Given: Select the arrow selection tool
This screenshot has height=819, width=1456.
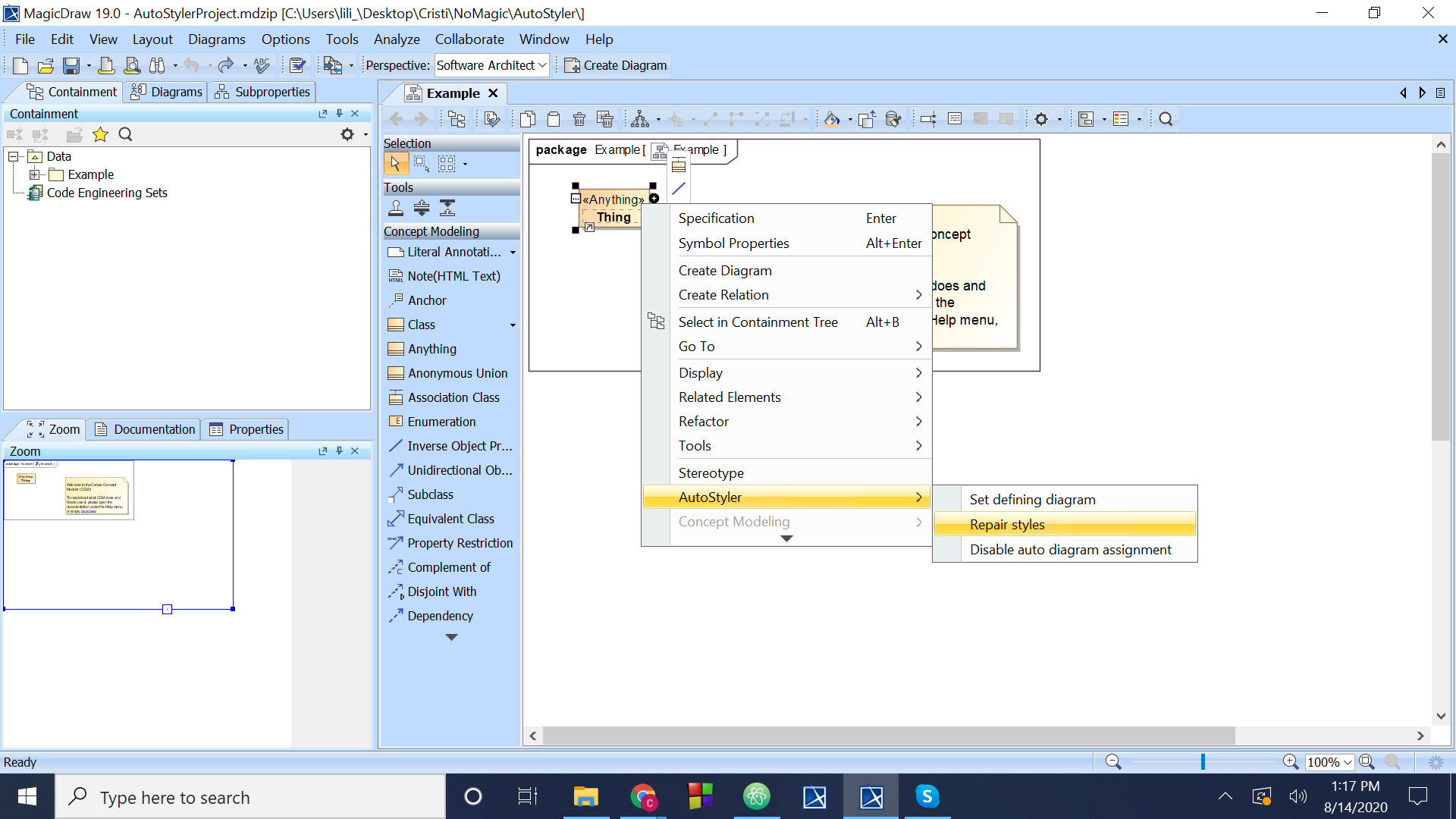Looking at the screenshot, I should coord(395,164).
